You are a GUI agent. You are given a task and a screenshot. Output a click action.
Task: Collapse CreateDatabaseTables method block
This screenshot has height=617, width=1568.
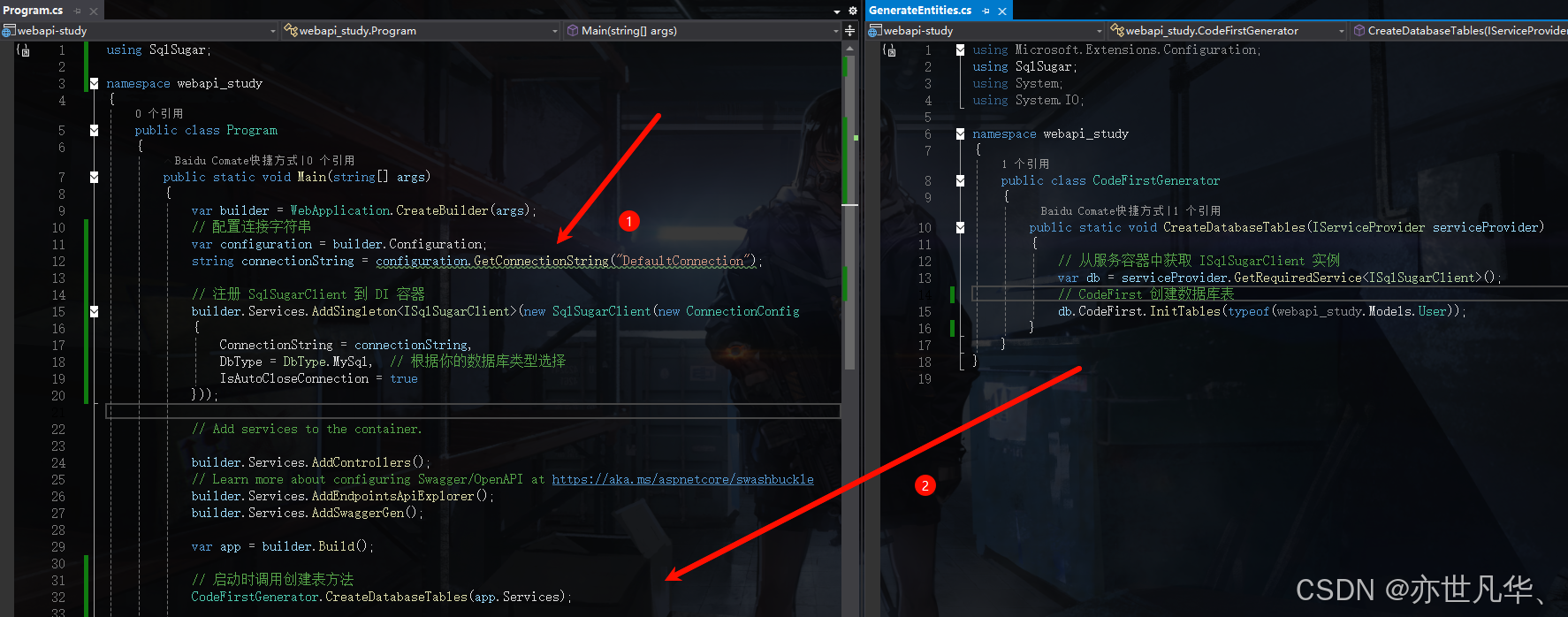coord(960,227)
